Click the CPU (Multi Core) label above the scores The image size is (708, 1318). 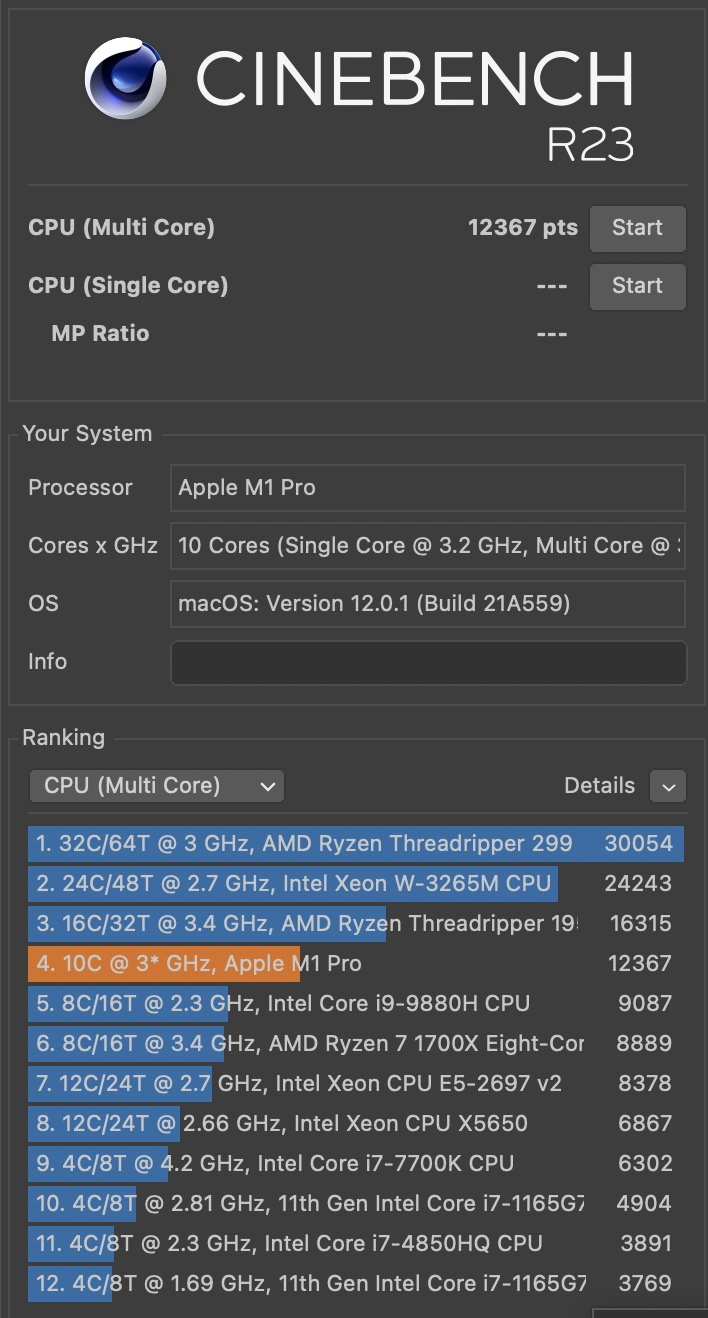coord(121,228)
